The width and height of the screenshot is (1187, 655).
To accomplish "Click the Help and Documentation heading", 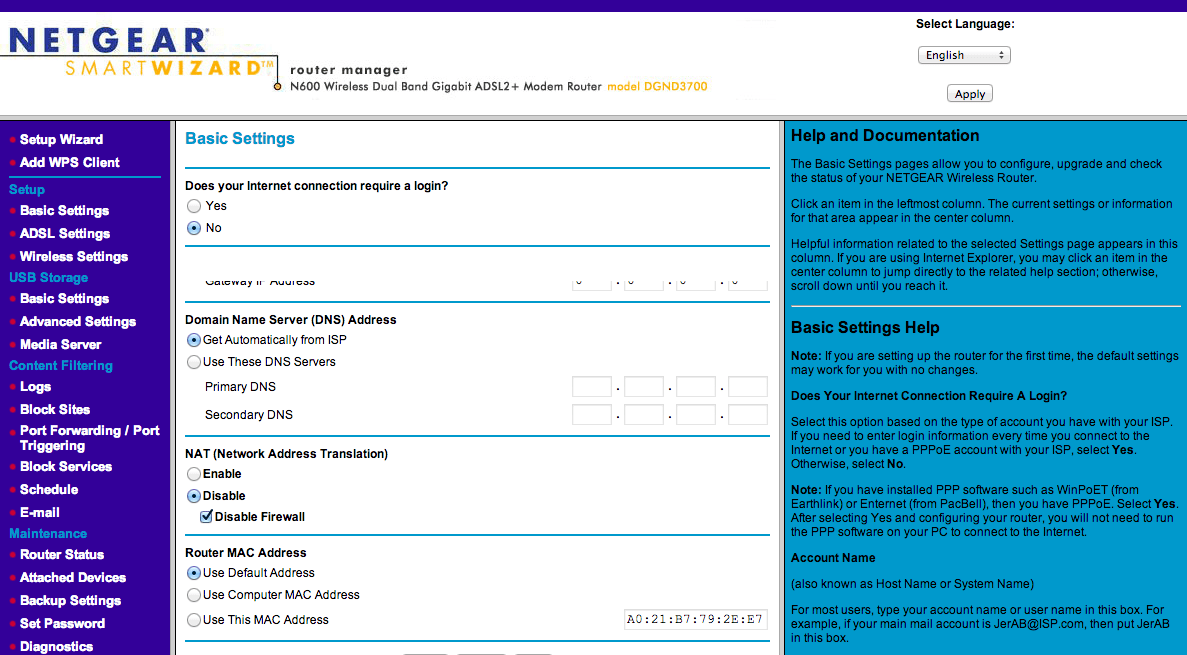I will [885, 136].
